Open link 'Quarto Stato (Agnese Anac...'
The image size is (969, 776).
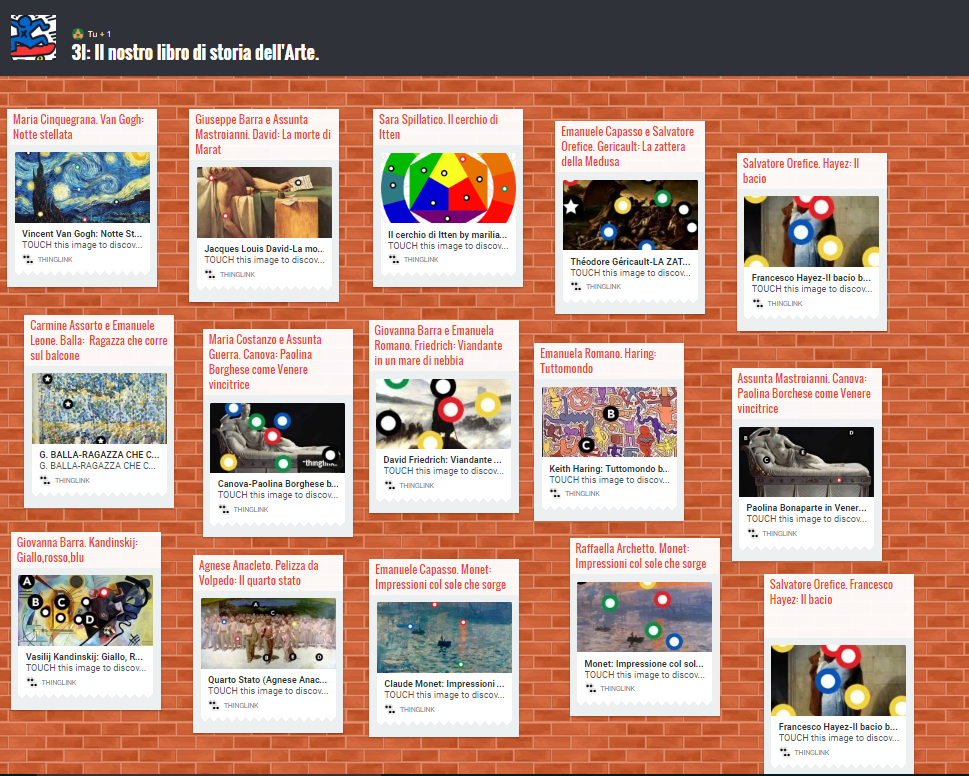click(x=268, y=680)
